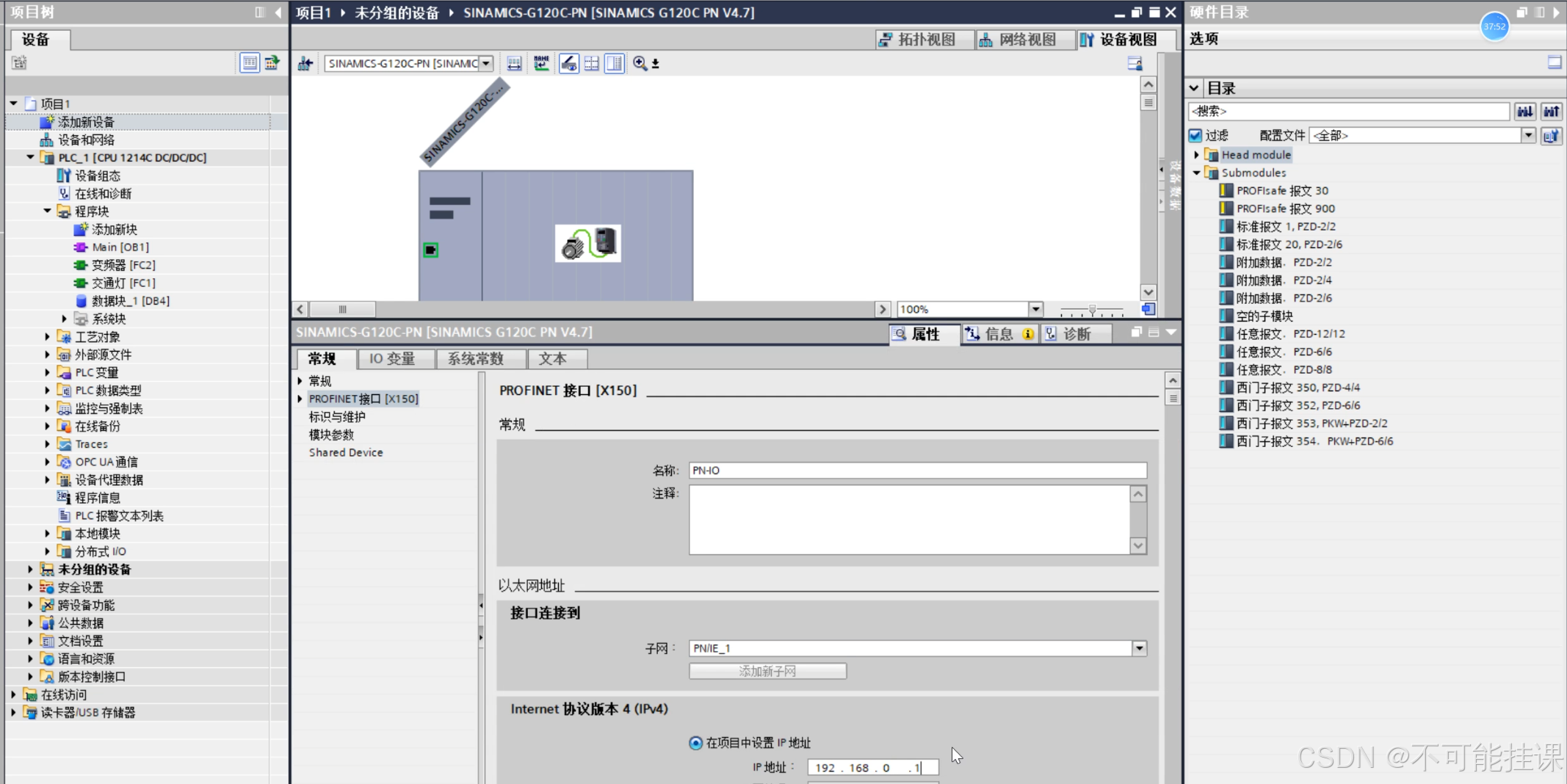Click 项目1 in the breadcrumb title
This screenshot has height=784, width=1567.
[313, 12]
